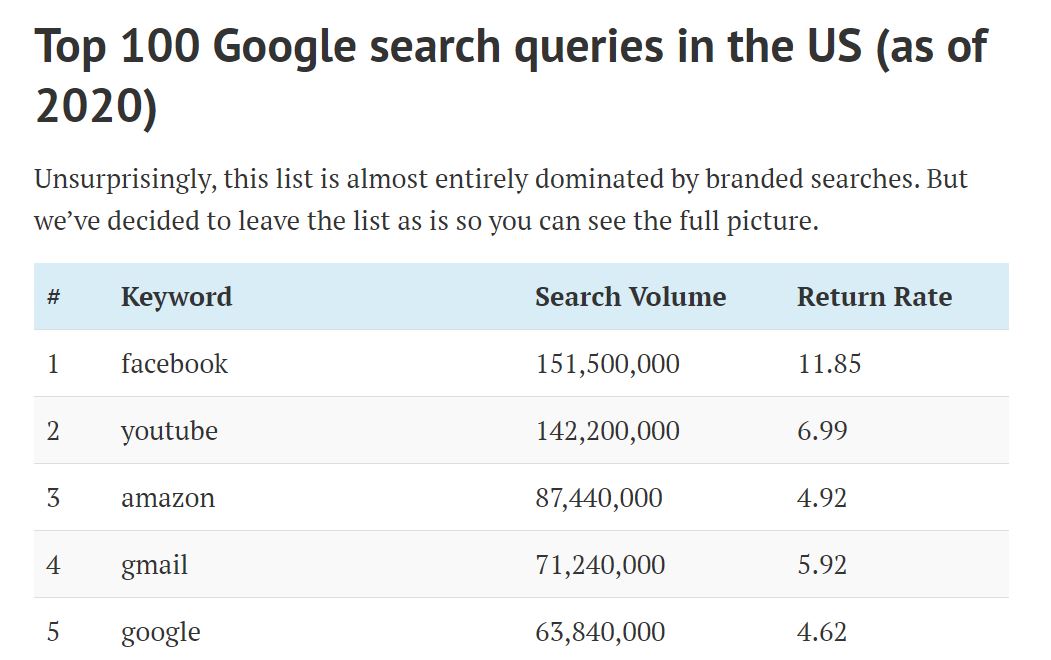Click search volume 142,200,000
The height and width of the screenshot is (660, 1051).
pos(607,431)
